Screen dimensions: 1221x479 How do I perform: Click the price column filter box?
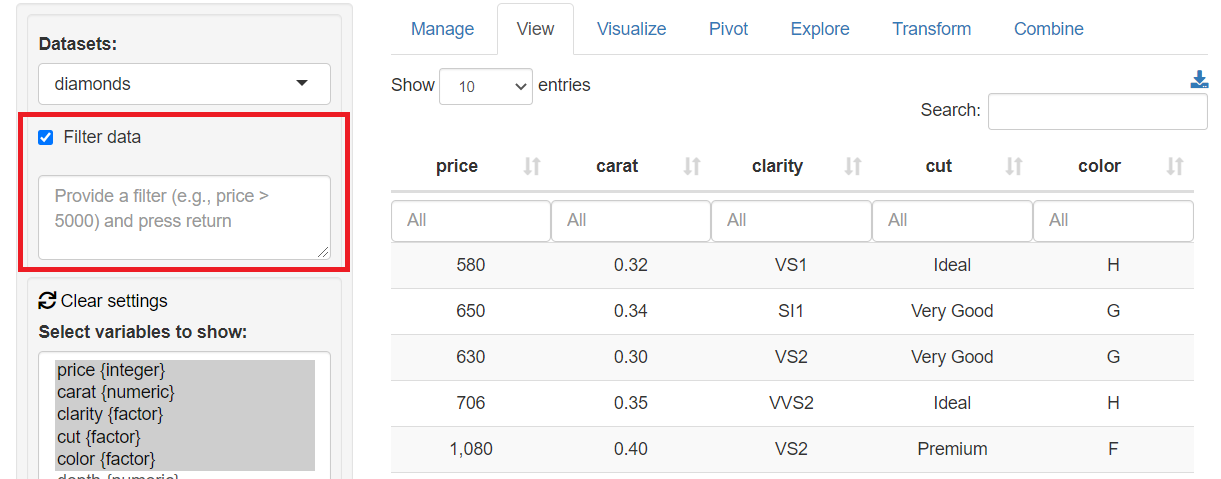470,220
